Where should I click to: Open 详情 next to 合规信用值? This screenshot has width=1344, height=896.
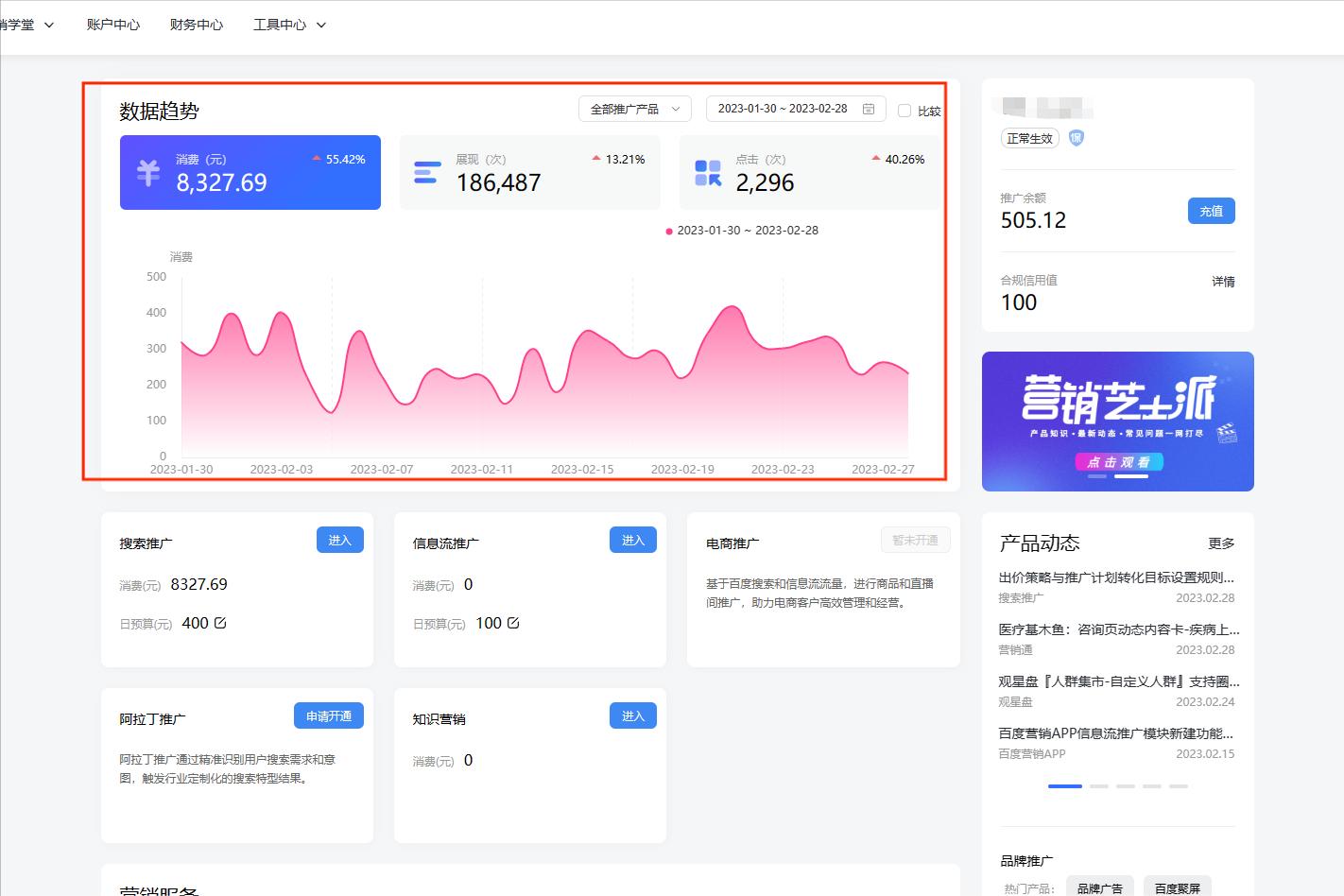tap(1223, 281)
